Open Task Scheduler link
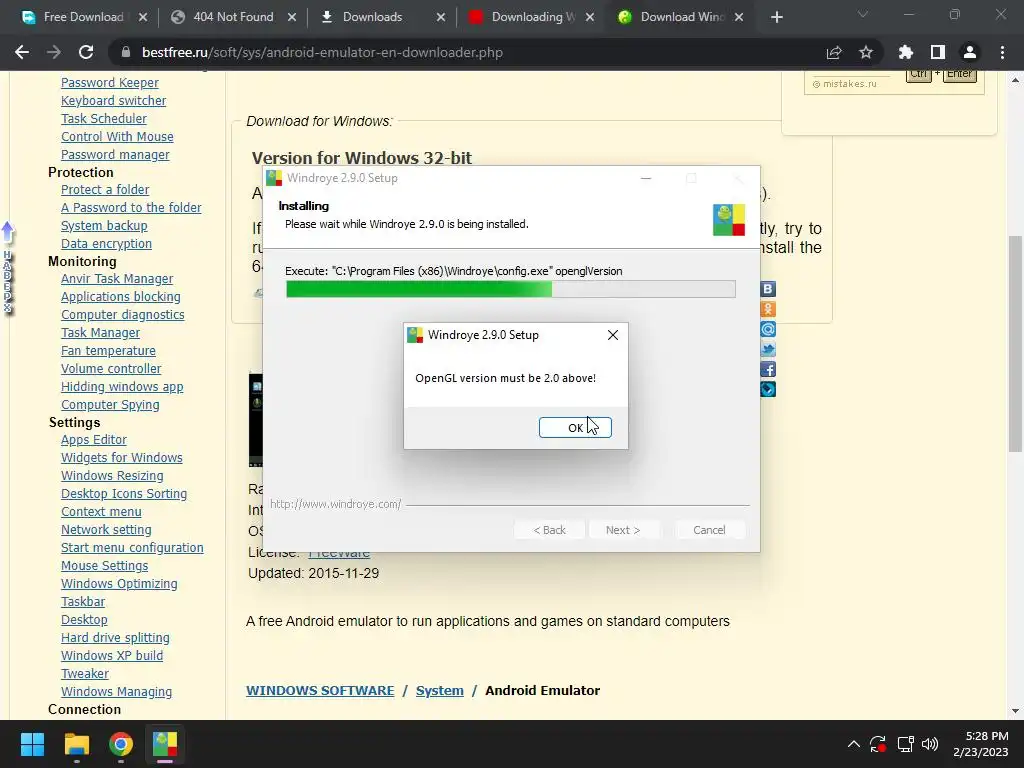Screen dimensions: 1024x768 [x=104, y=119]
